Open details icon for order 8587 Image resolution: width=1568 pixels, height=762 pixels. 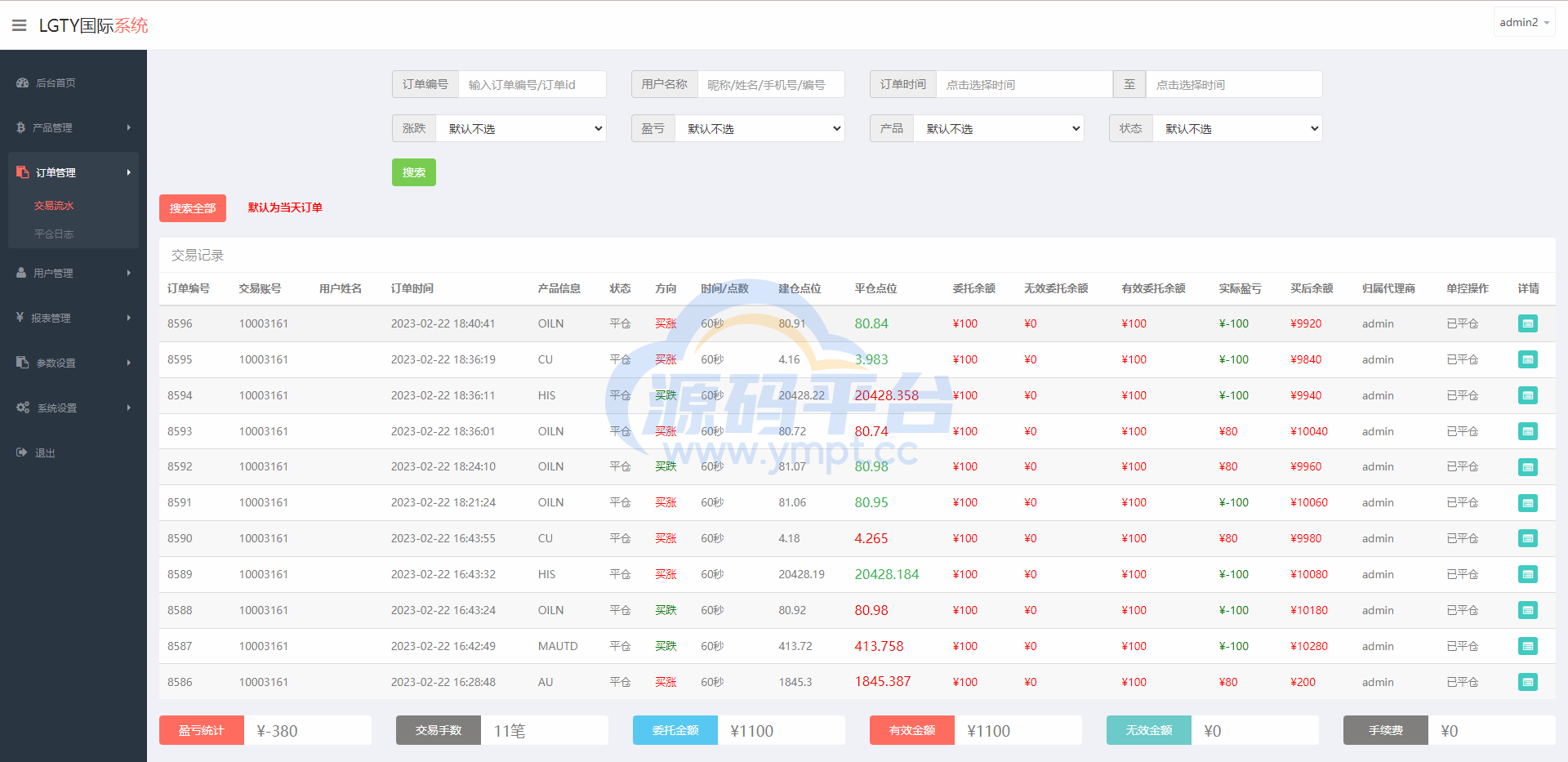click(x=1527, y=646)
